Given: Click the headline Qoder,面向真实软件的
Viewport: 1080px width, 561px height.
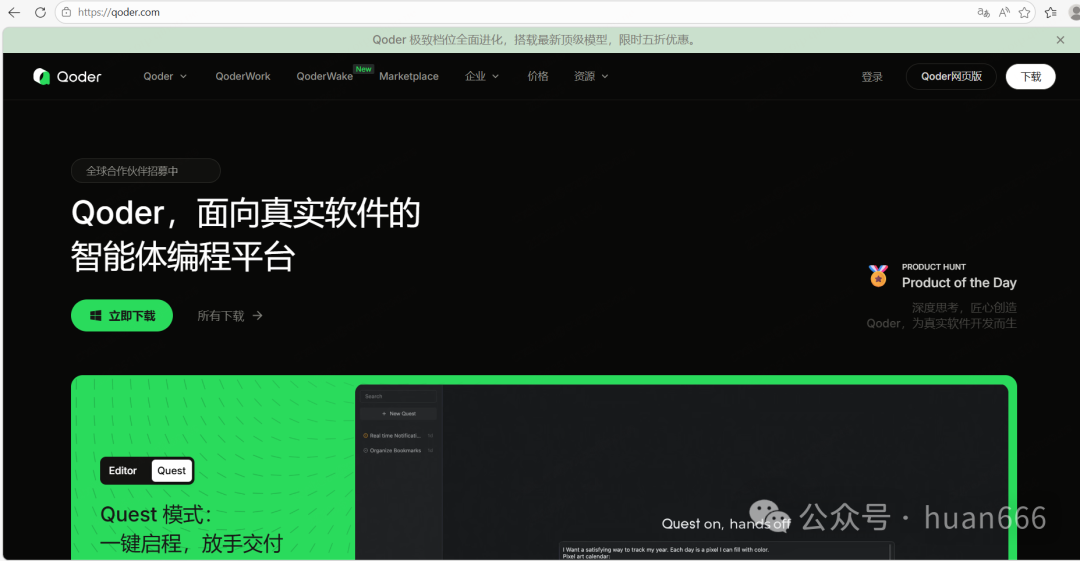Looking at the screenshot, I should (246, 213).
